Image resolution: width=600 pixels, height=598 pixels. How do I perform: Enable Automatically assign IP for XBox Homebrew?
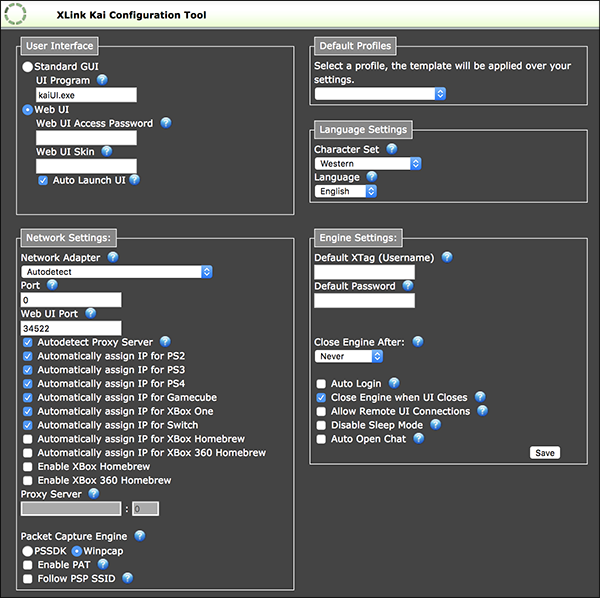tap(28, 439)
